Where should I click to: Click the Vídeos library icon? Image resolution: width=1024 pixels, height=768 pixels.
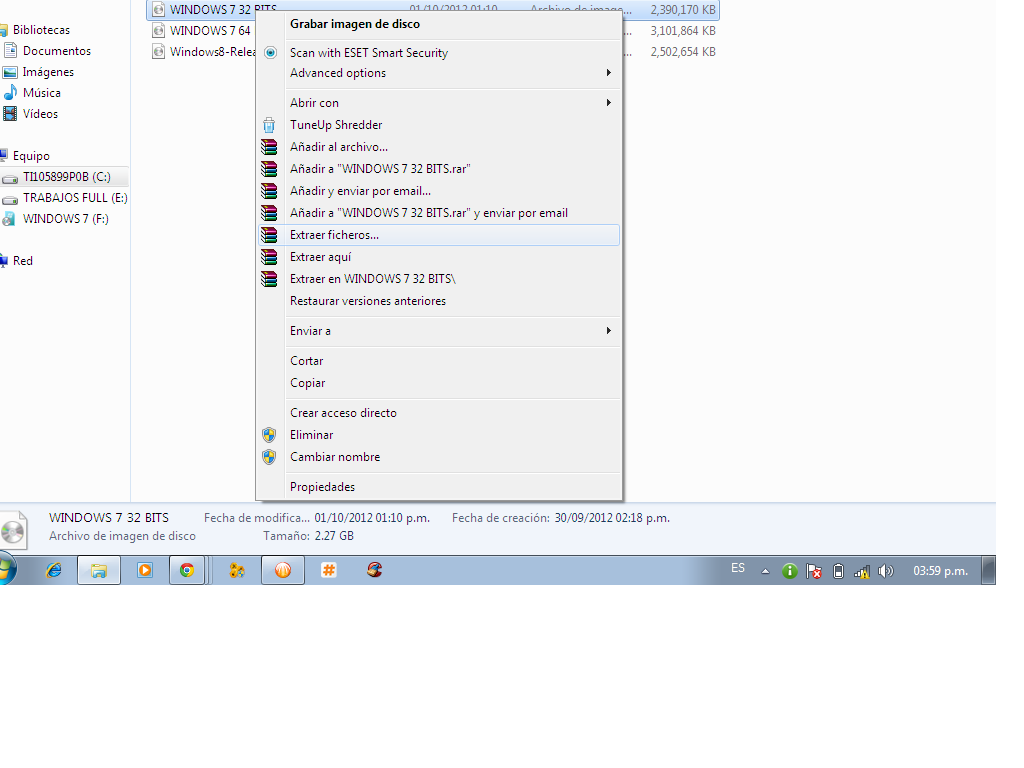[10, 114]
